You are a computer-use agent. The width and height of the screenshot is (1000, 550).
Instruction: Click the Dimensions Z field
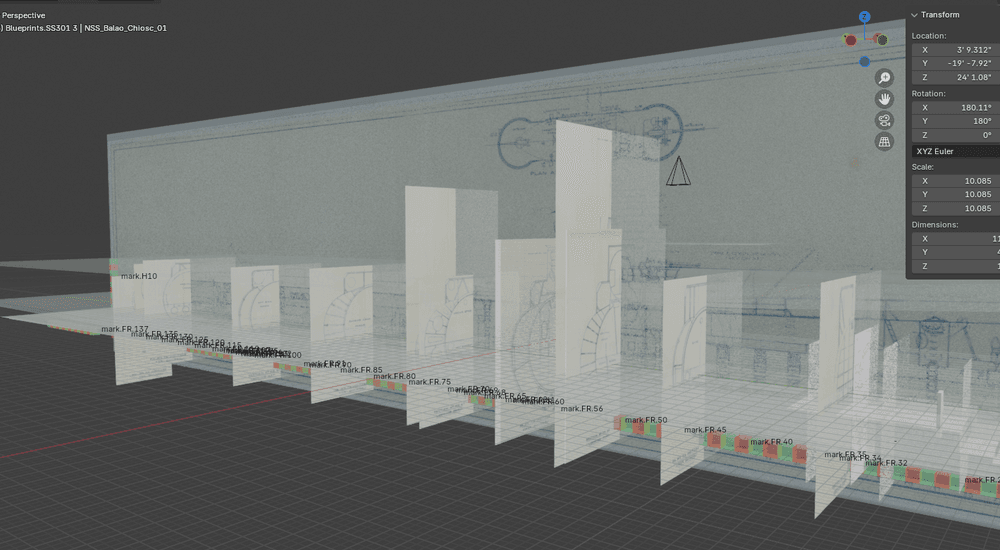pos(956,266)
